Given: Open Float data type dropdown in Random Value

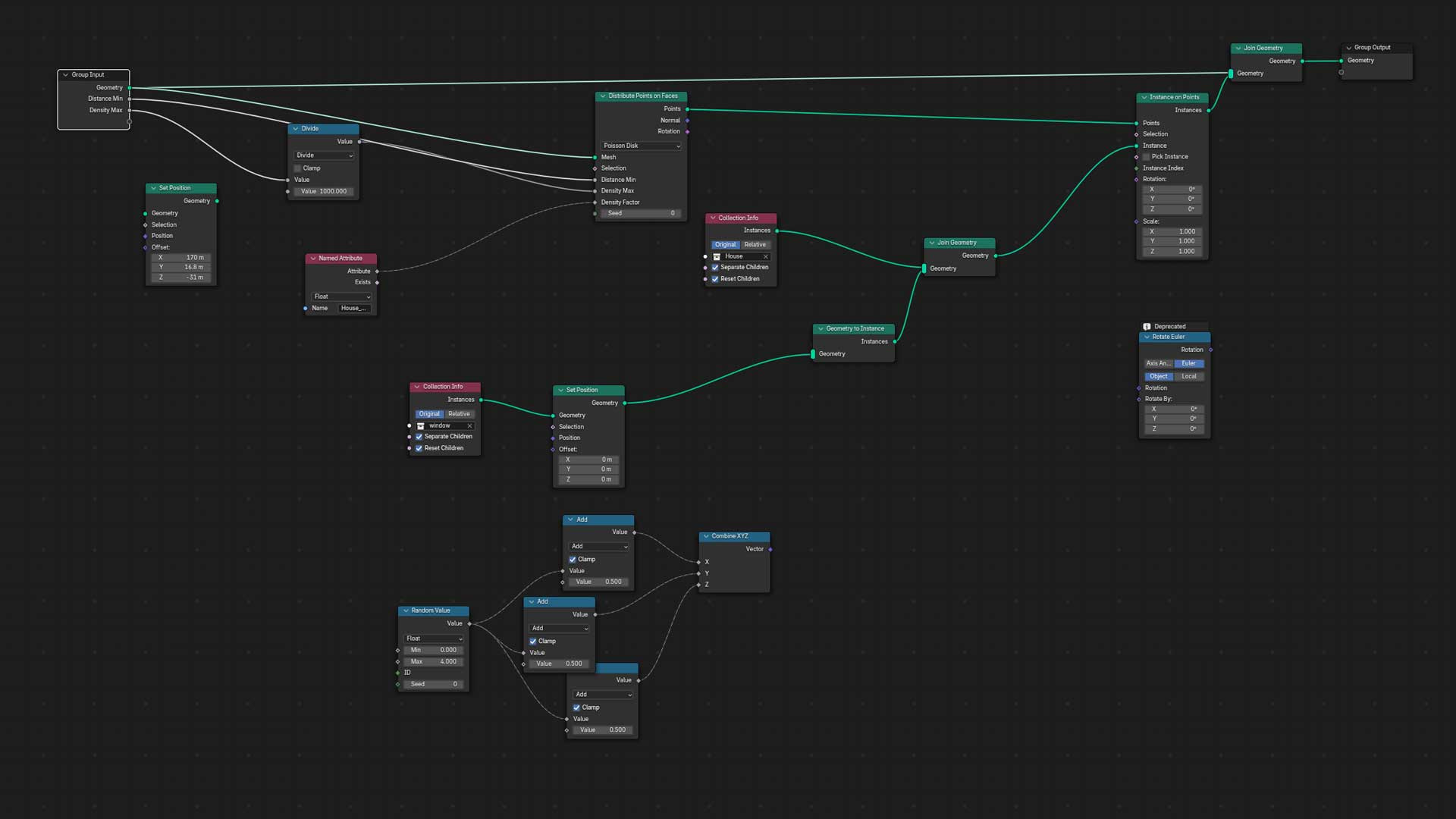Looking at the screenshot, I should click(434, 639).
